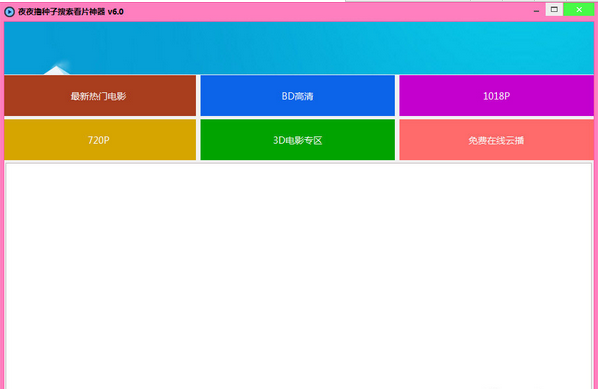
Task: Select the blue BD高清 tile
Action: tap(297, 96)
